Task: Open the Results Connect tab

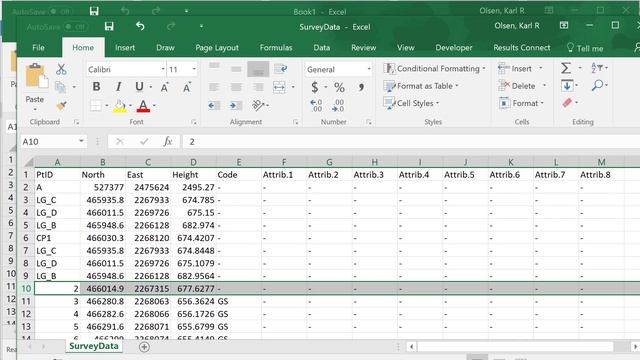Action: pyautogui.click(x=522, y=48)
